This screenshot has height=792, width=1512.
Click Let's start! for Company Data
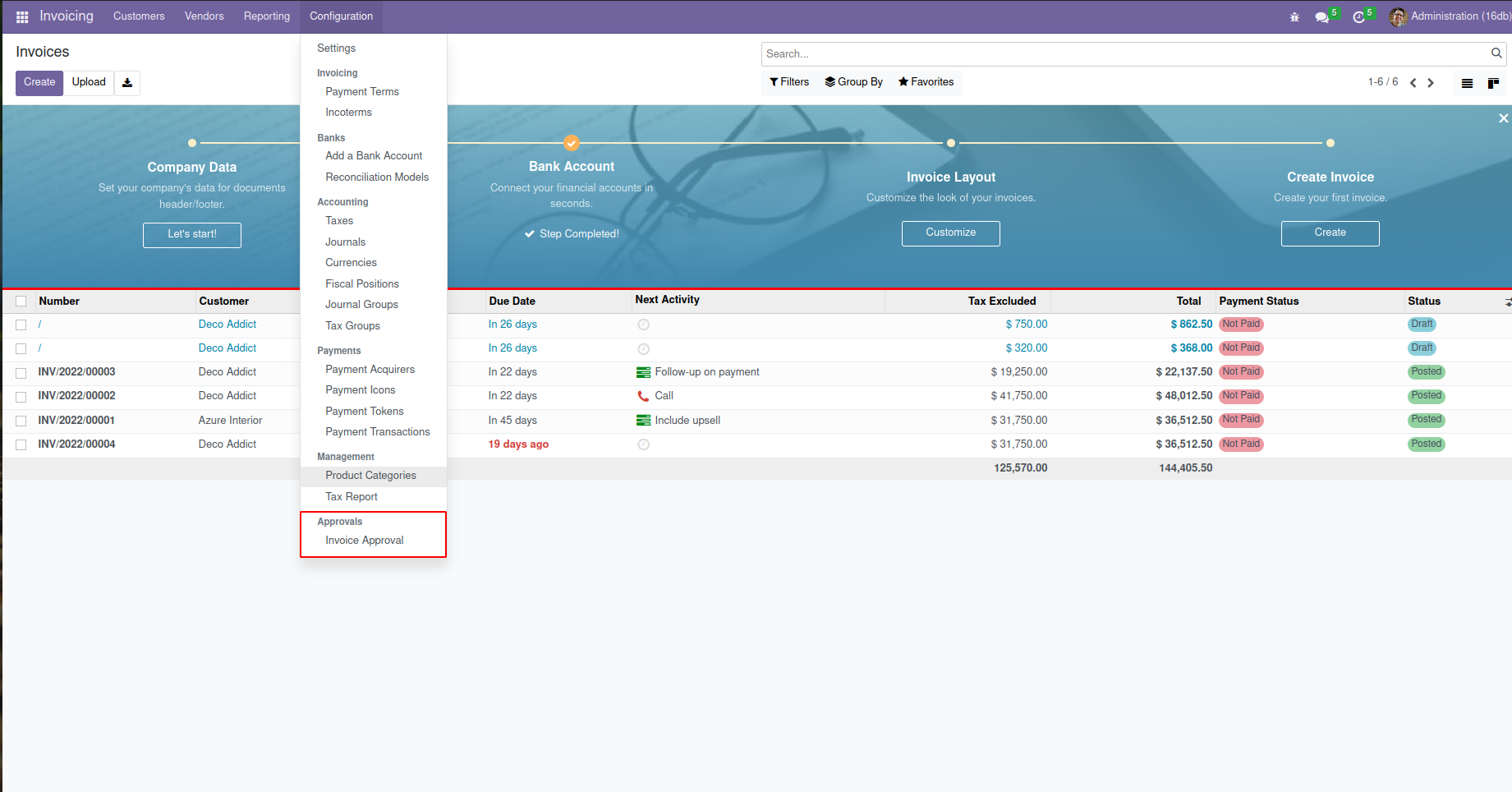pyautogui.click(x=192, y=235)
